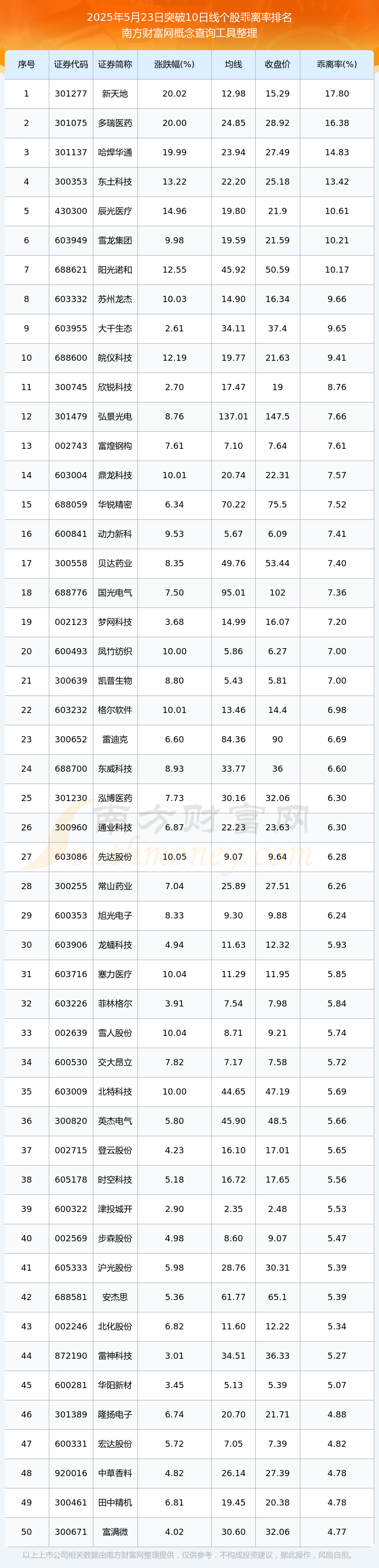Select stock code 002123
Viewport: 379px width, 1568px height.
pyautogui.click(x=71, y=622)
